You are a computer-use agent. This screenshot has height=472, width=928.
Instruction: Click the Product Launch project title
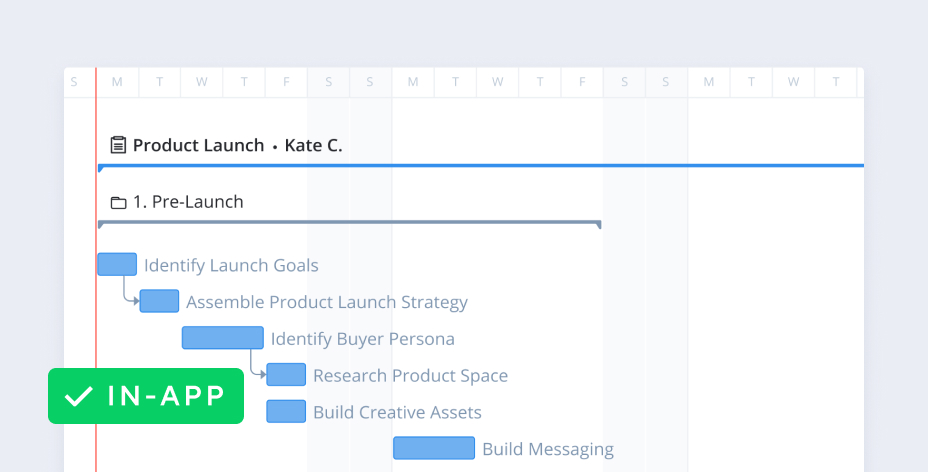coord(198,145)
